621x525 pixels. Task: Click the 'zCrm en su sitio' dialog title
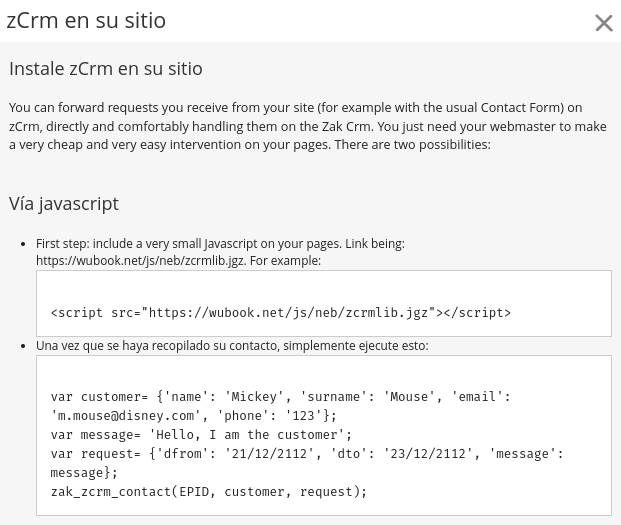click(x=86, y=21)
